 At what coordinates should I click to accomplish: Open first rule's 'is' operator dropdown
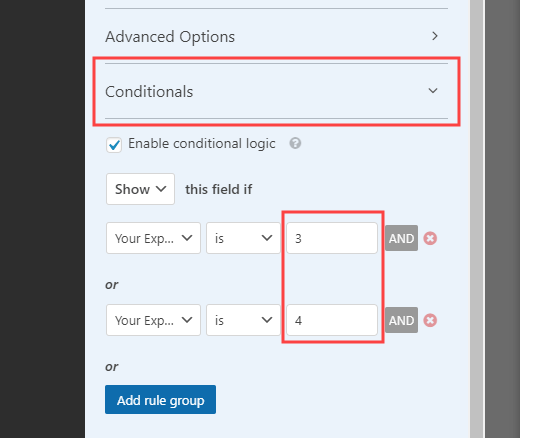tap(243, 238)
